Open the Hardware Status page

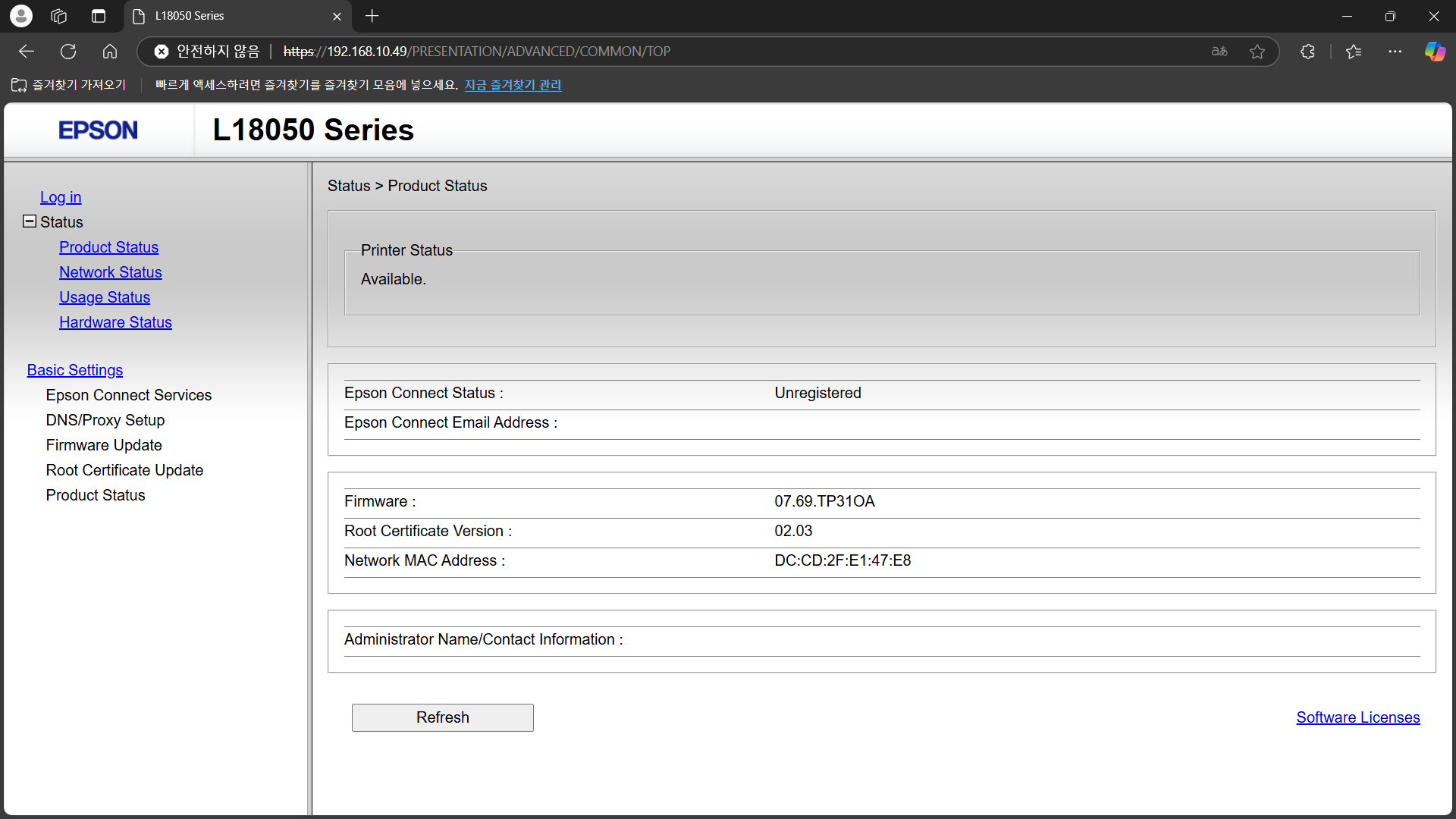click(116, 322)
